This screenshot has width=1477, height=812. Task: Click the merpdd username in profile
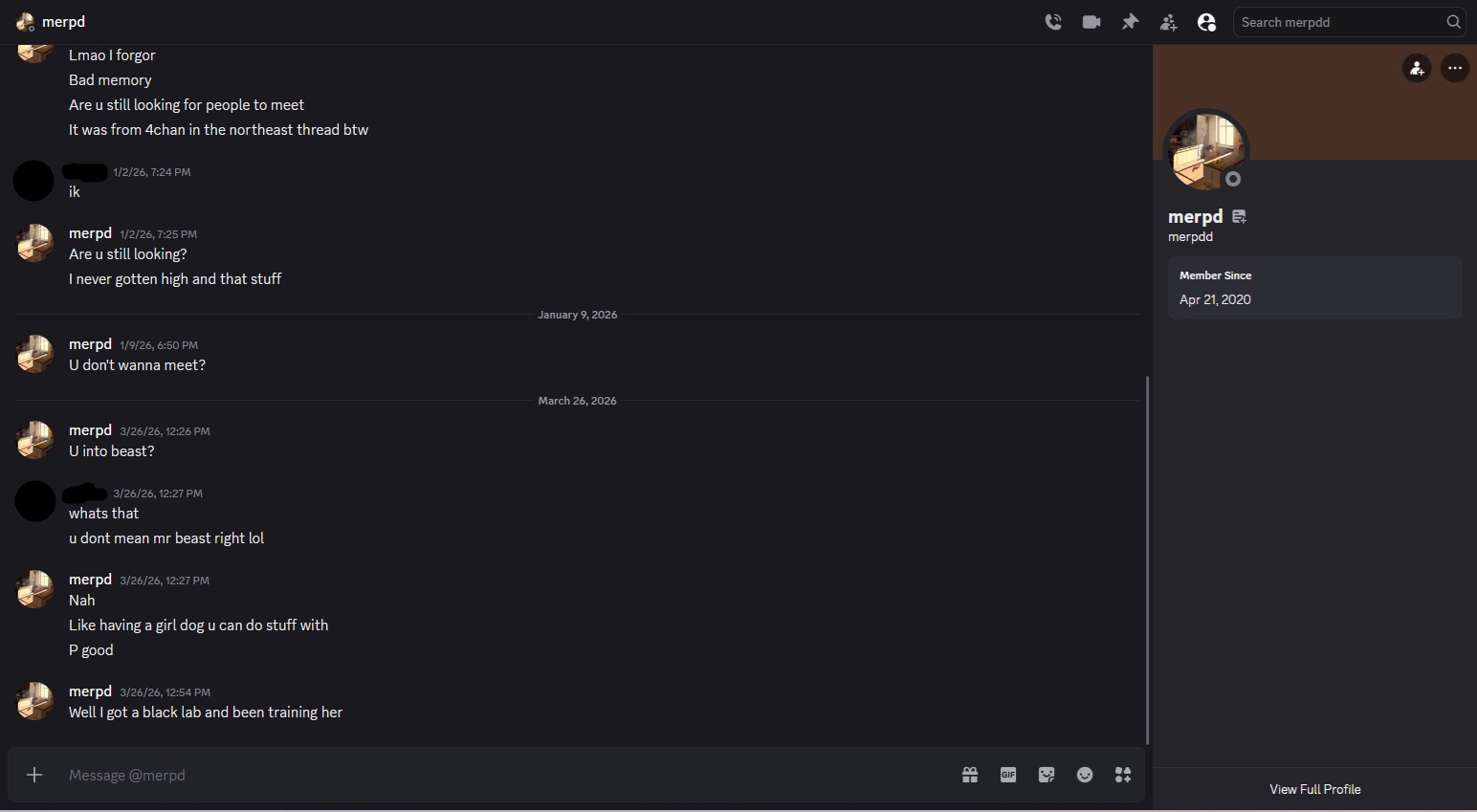[1190, 236]
